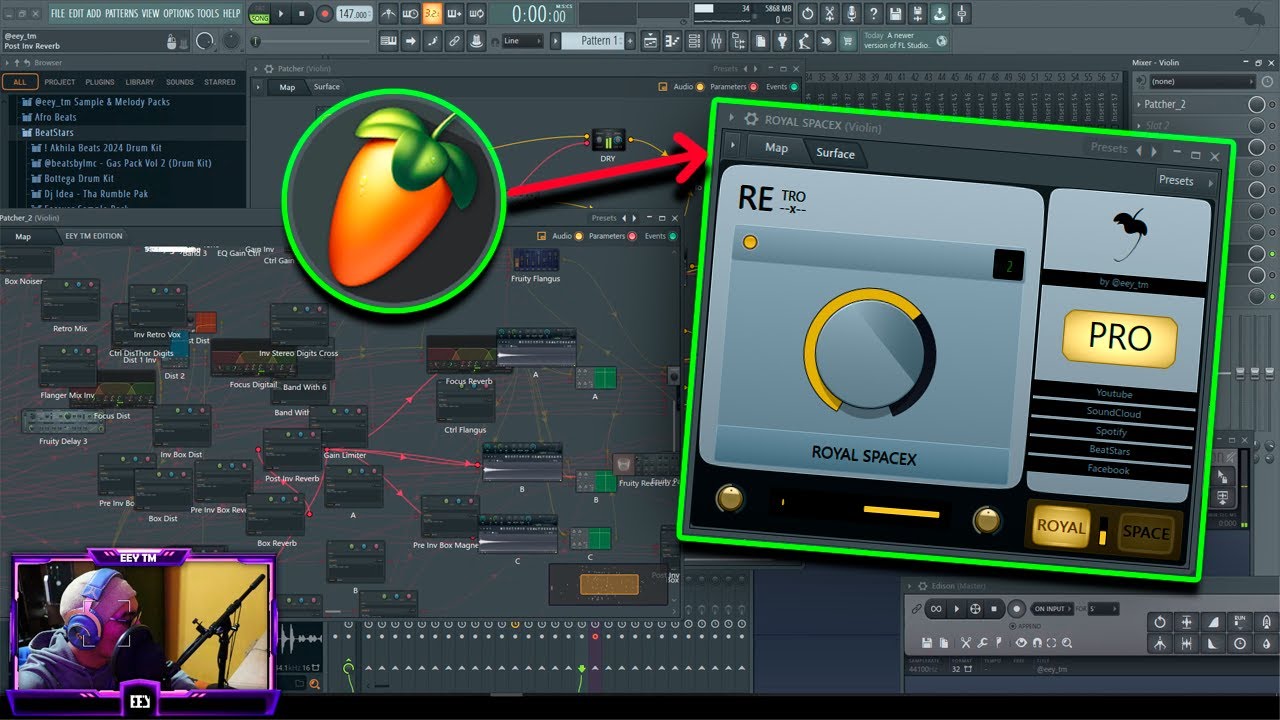1280x720 pixels.
Task: Open the shopping cart content library
Action: (x=846, y=41)
